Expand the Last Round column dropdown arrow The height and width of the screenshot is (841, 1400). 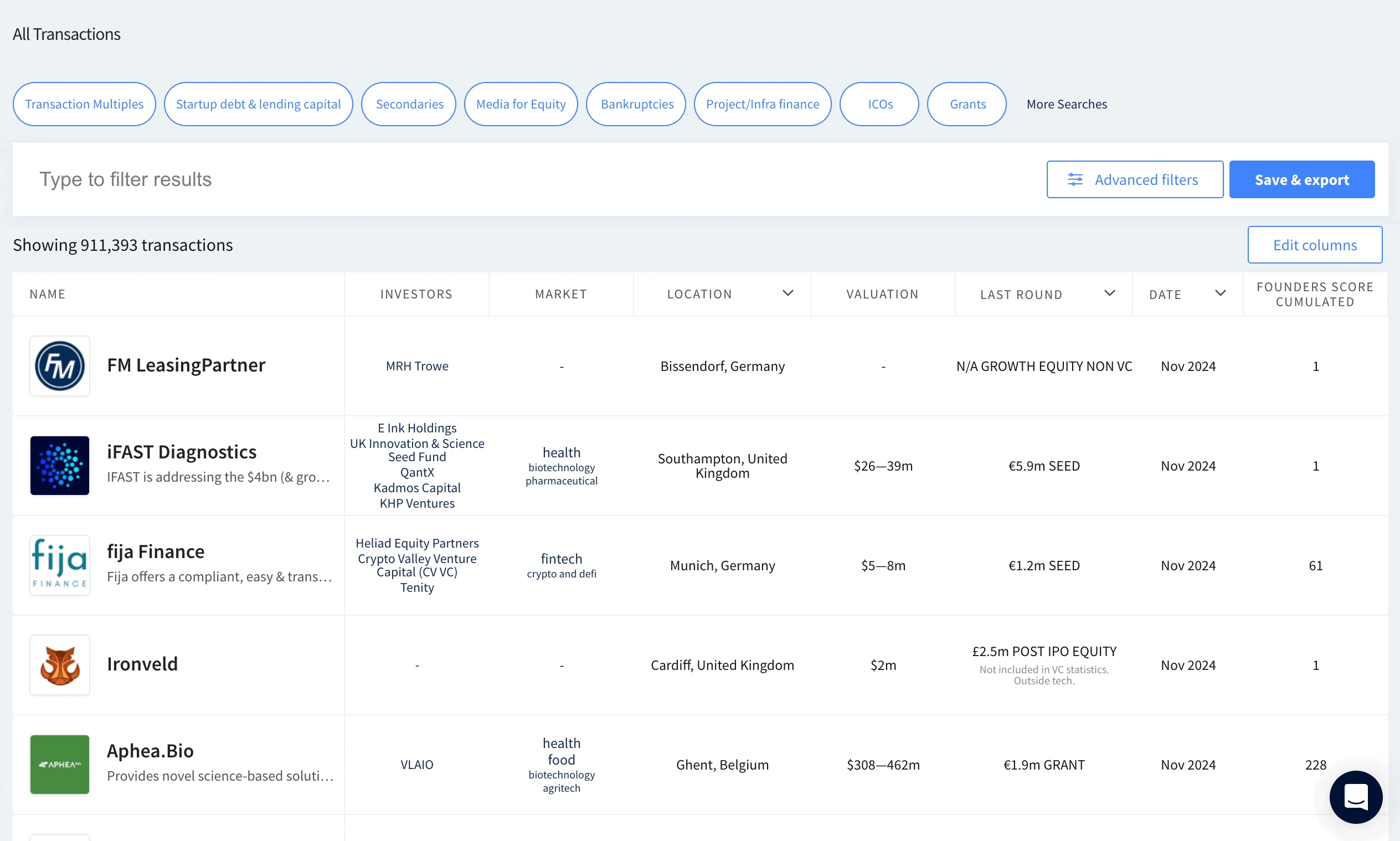pyautogui.click(x=1110, y=293)
